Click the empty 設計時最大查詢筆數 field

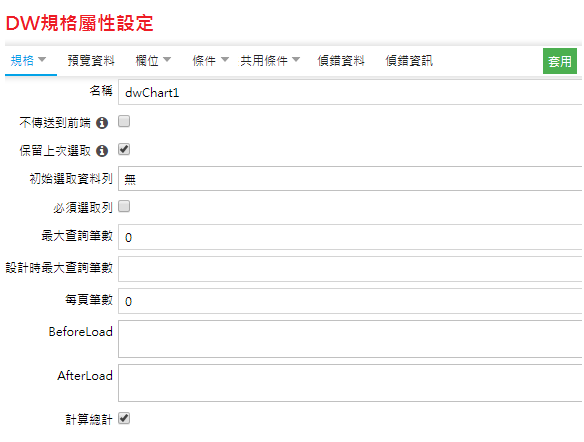[350, 269]
